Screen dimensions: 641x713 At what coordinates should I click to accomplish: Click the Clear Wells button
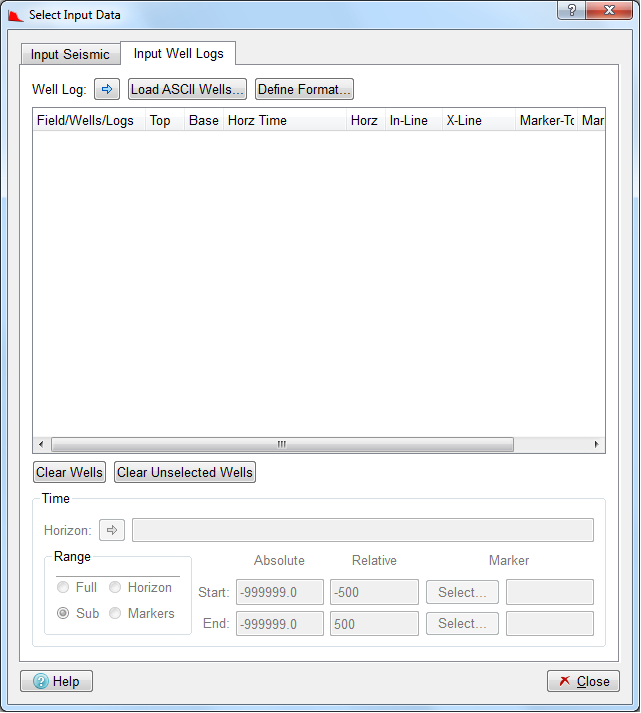tap(70, 472)
